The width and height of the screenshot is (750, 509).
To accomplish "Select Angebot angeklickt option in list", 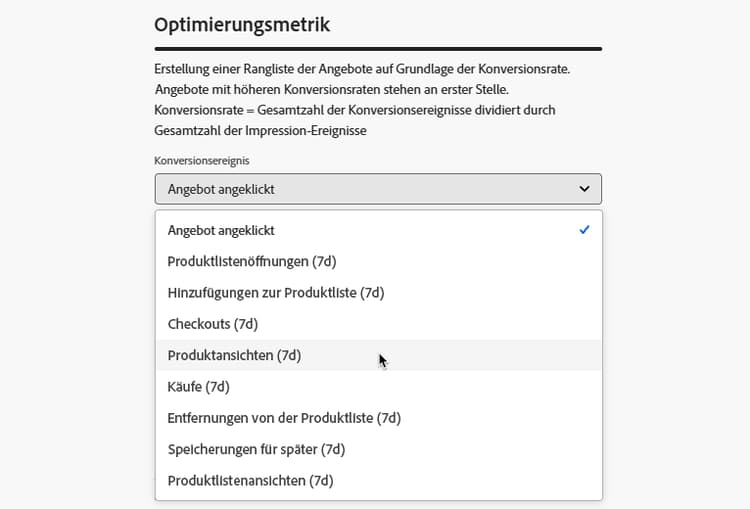I will (x=378, y=230).
